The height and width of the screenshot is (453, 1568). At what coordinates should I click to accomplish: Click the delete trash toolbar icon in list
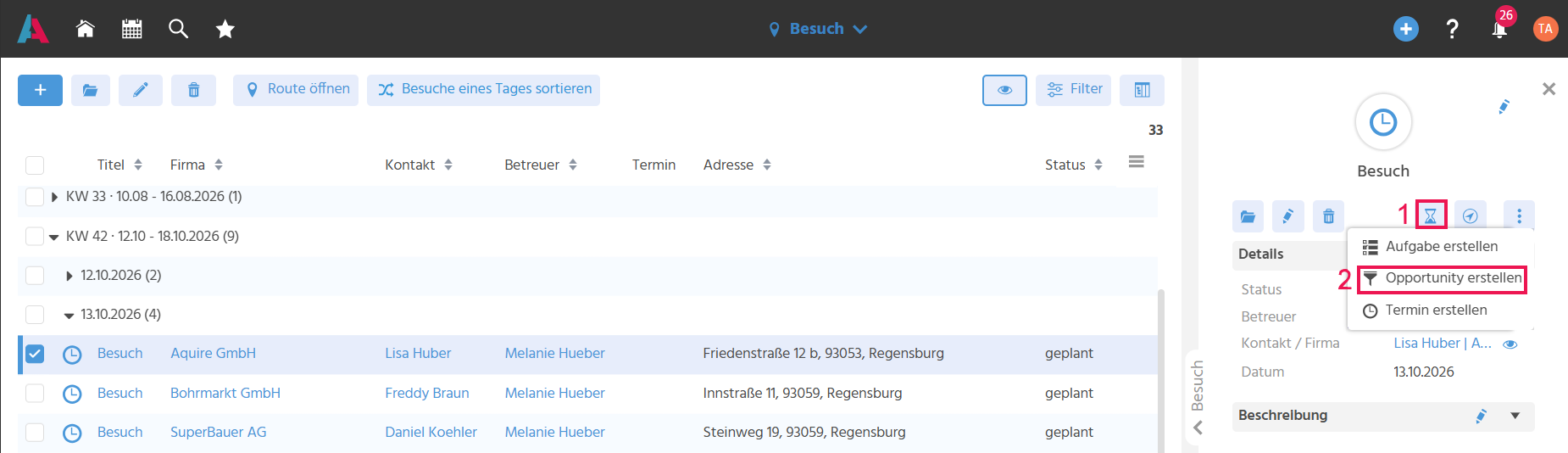click(193, 90)
